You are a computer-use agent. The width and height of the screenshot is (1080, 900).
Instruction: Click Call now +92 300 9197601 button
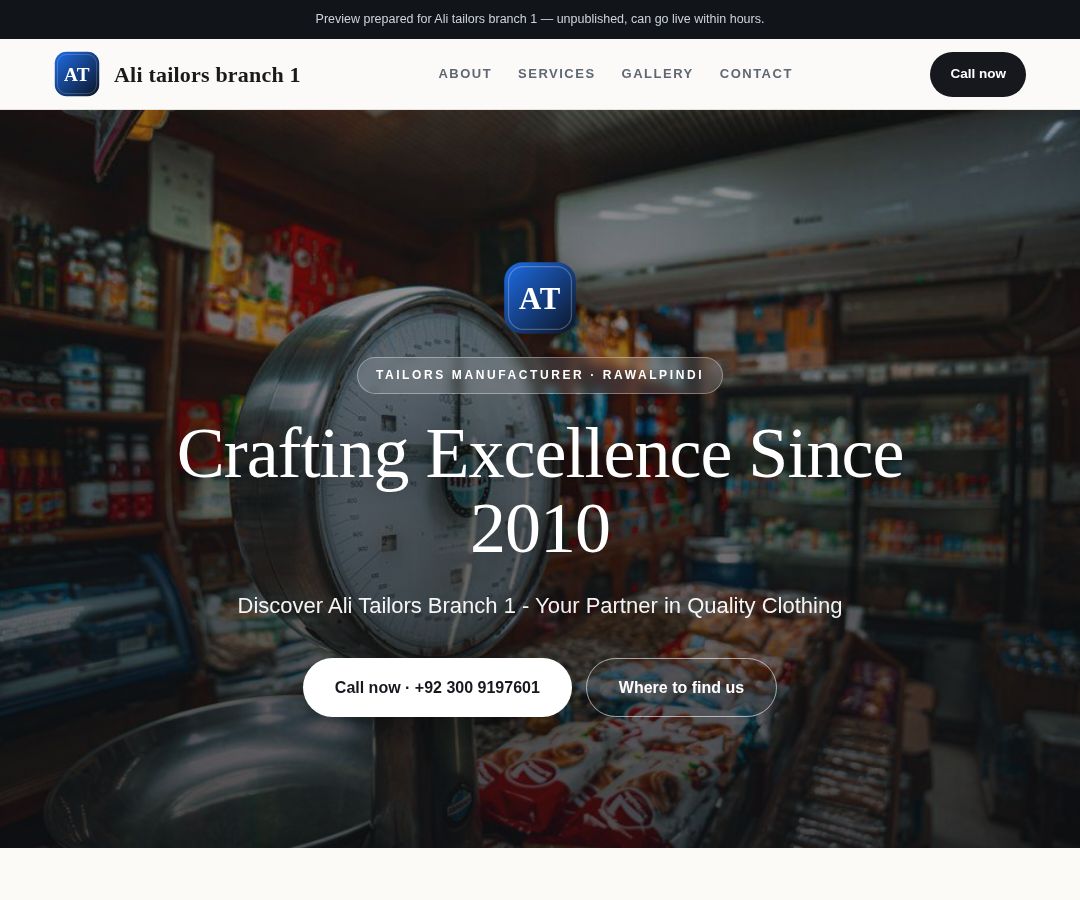pyautogui.click(x=437, y=687)
